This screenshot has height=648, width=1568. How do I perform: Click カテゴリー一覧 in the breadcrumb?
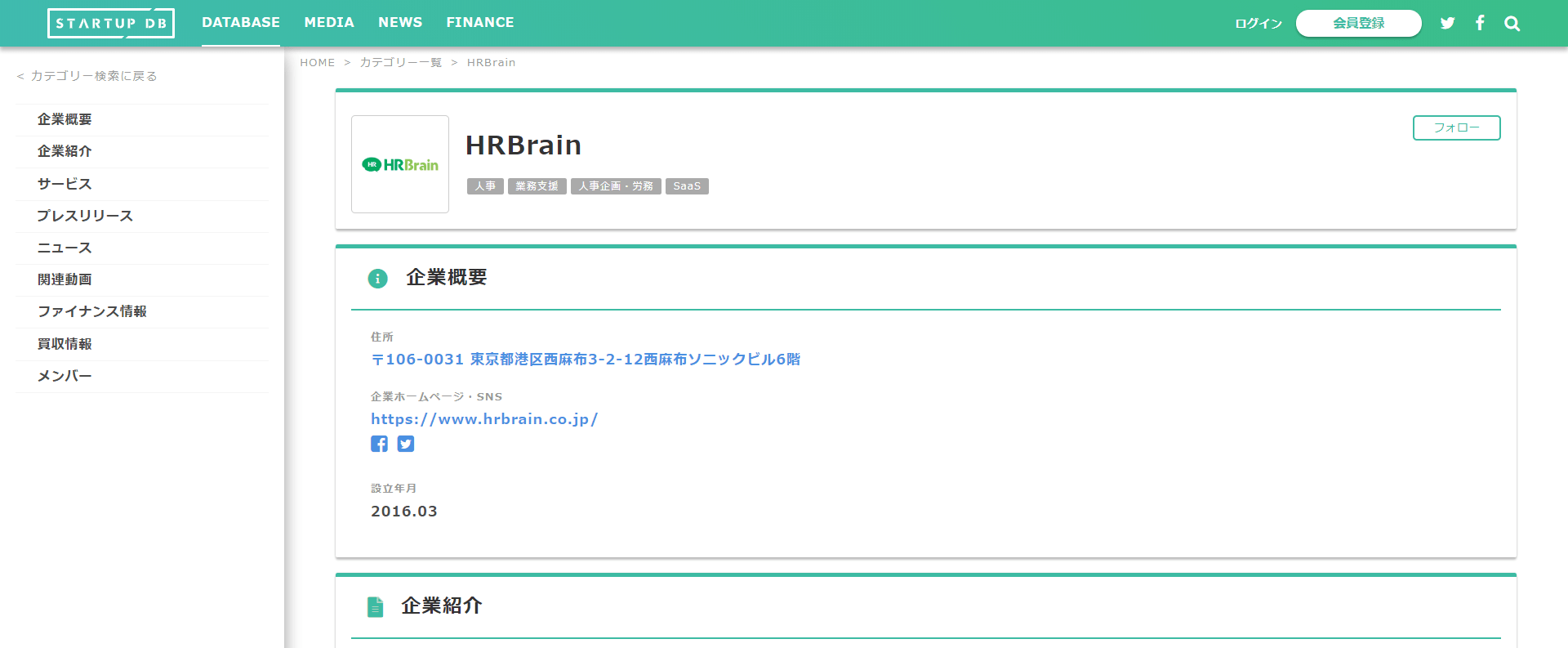tap(401, 63)
